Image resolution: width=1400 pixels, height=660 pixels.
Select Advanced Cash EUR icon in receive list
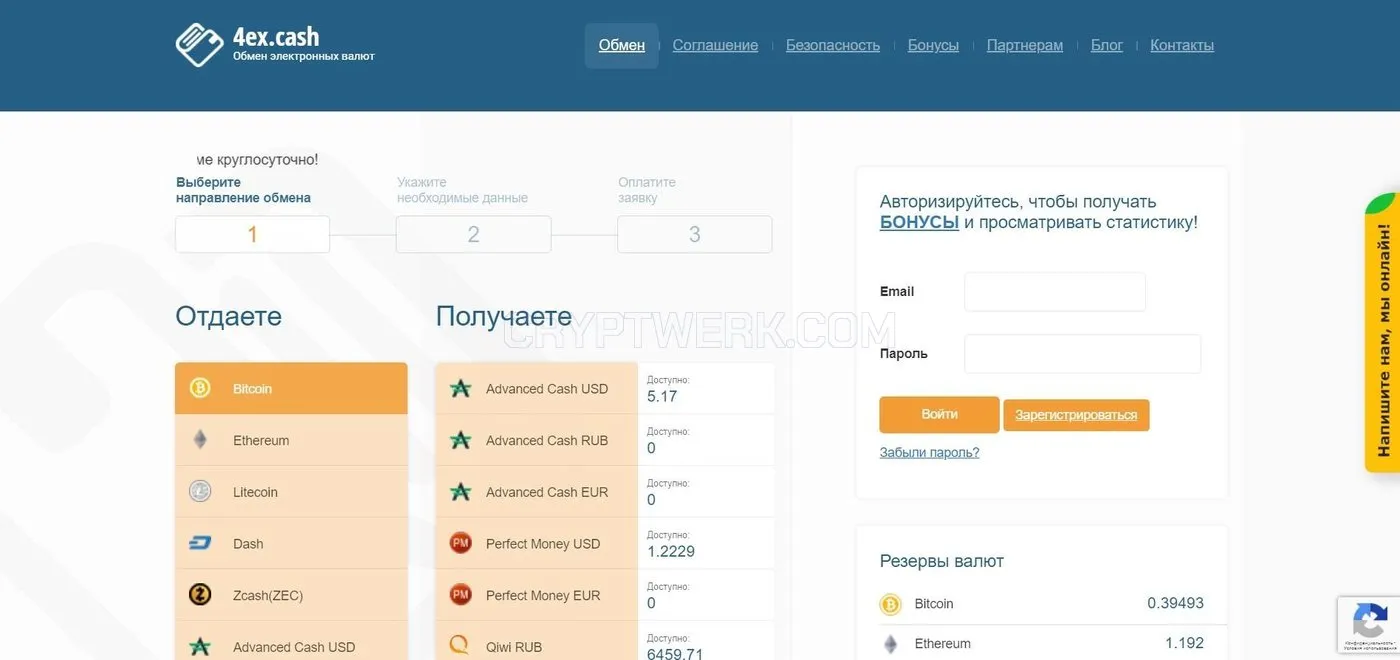click(x=460, y=492)
